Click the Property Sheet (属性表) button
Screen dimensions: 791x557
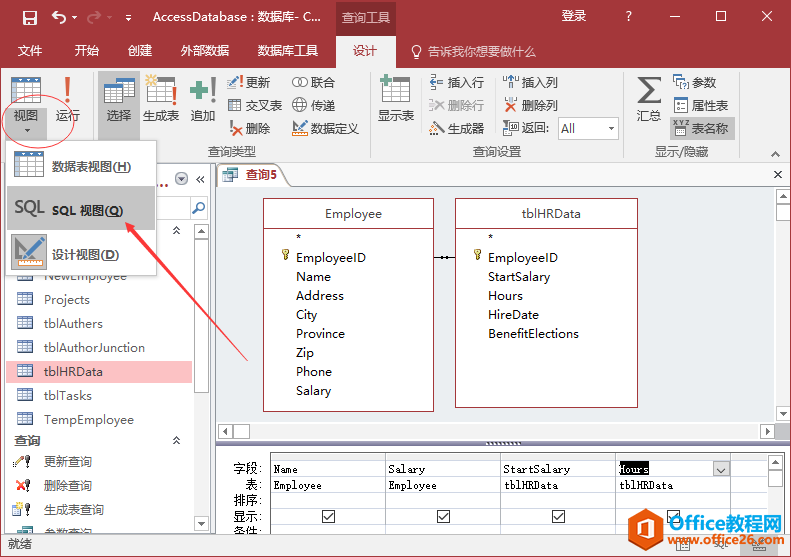point(701,106)
